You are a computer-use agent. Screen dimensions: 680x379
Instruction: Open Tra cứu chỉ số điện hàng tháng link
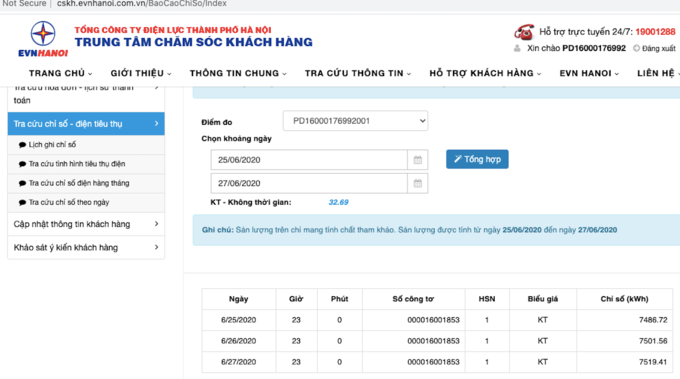point(79,183)
